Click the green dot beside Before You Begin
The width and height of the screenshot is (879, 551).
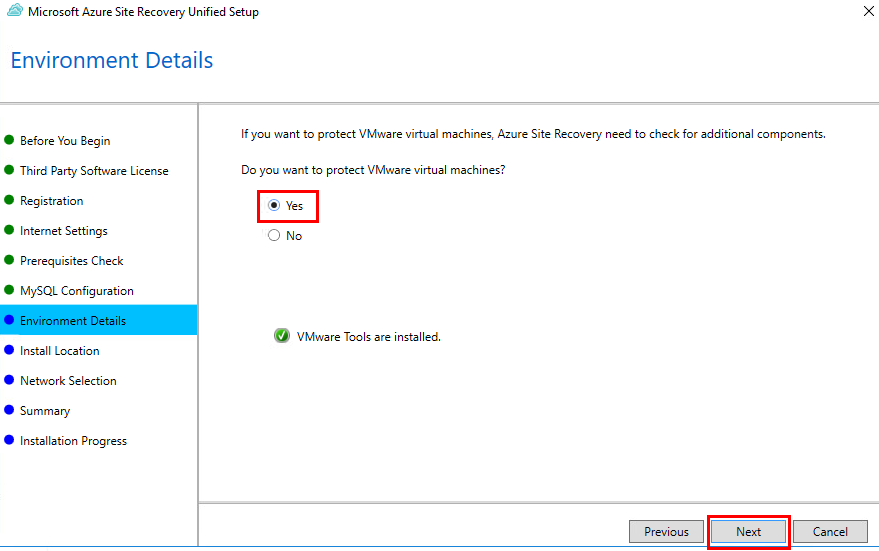point(9,140)
